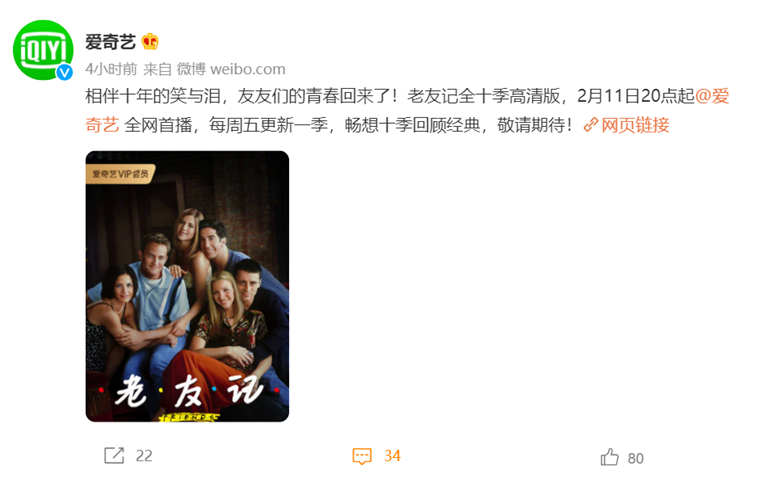Screen dimensions: 760x487
Task: Click the repost count 22
Action: coord(144,456)
